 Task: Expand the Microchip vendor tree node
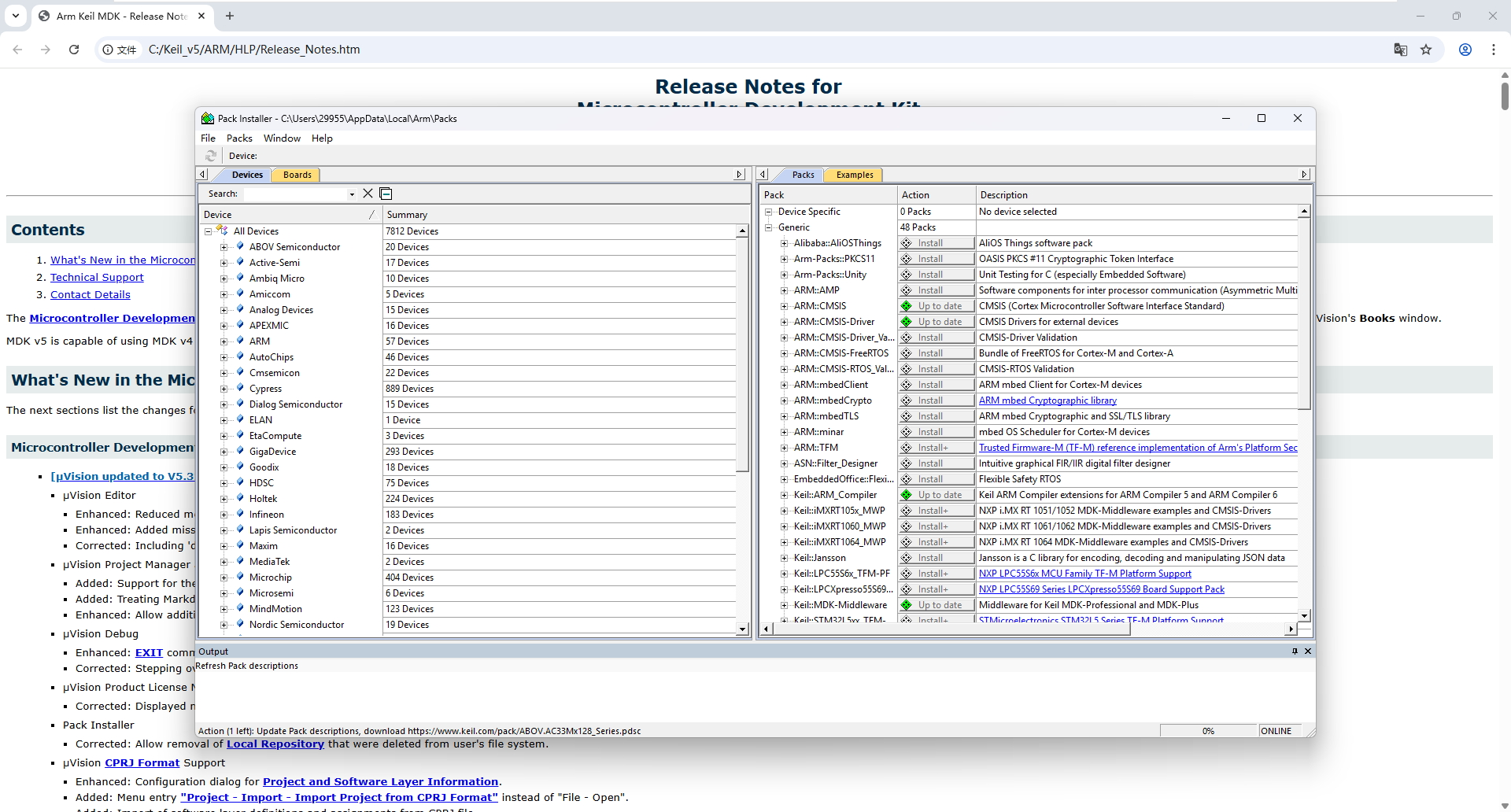(224, 578)
